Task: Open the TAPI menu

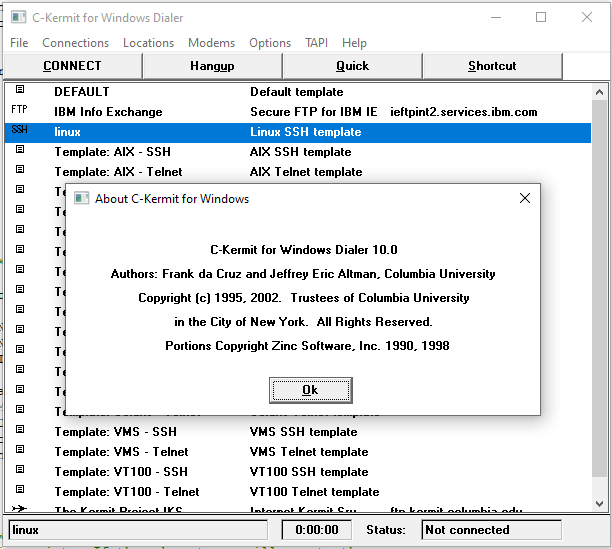Action: [x=316, y=43]
